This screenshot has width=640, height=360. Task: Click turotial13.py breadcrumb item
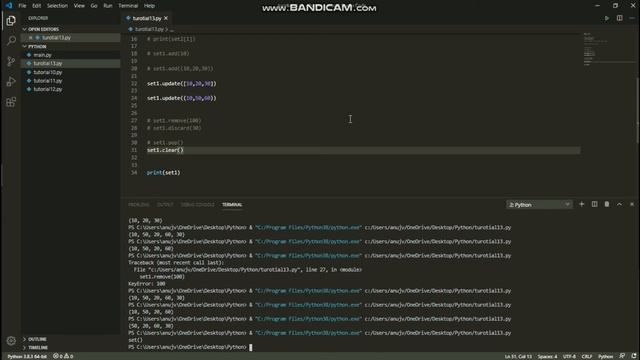149,29
